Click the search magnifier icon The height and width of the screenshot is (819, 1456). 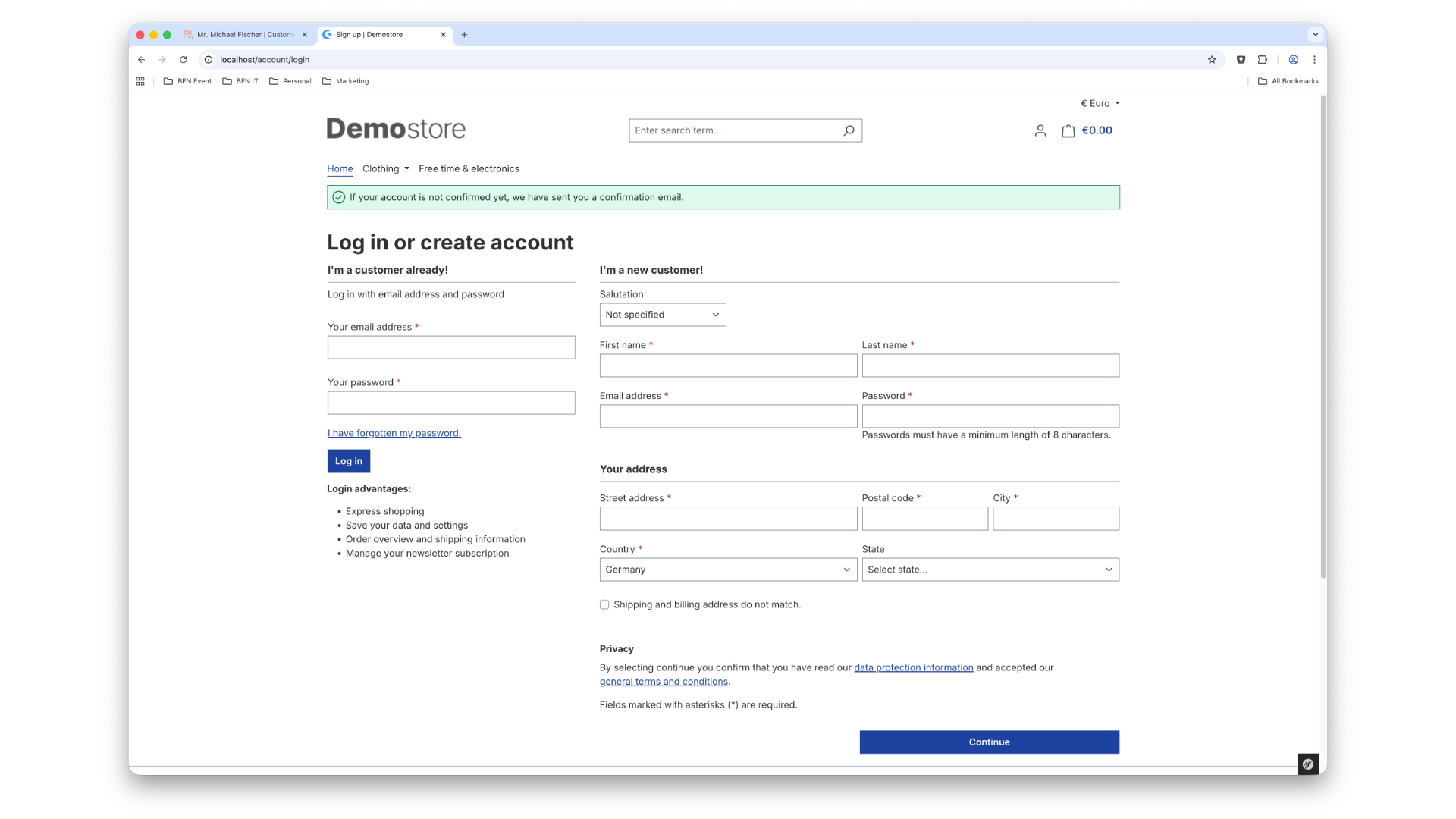click(849, 130)
